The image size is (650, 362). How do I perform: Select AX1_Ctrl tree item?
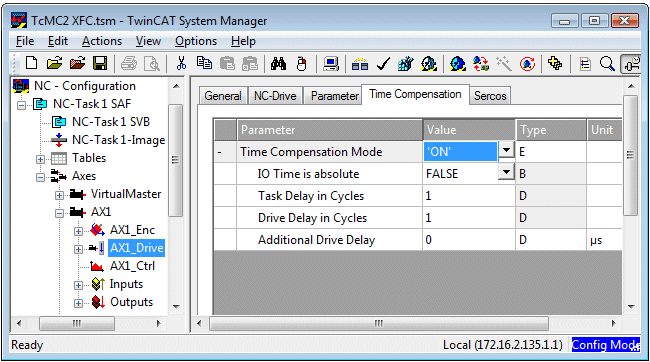(132, 266)
